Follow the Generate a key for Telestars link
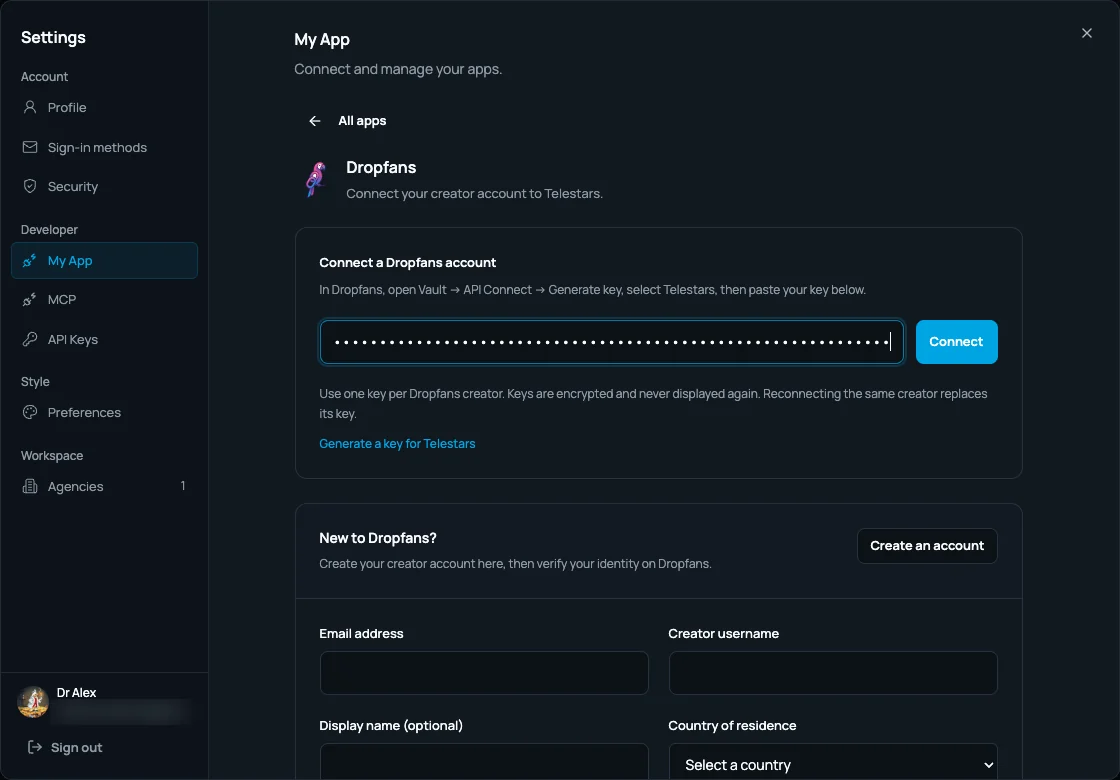The height and width of the screenshot is (780, 1120). (397, 444)
